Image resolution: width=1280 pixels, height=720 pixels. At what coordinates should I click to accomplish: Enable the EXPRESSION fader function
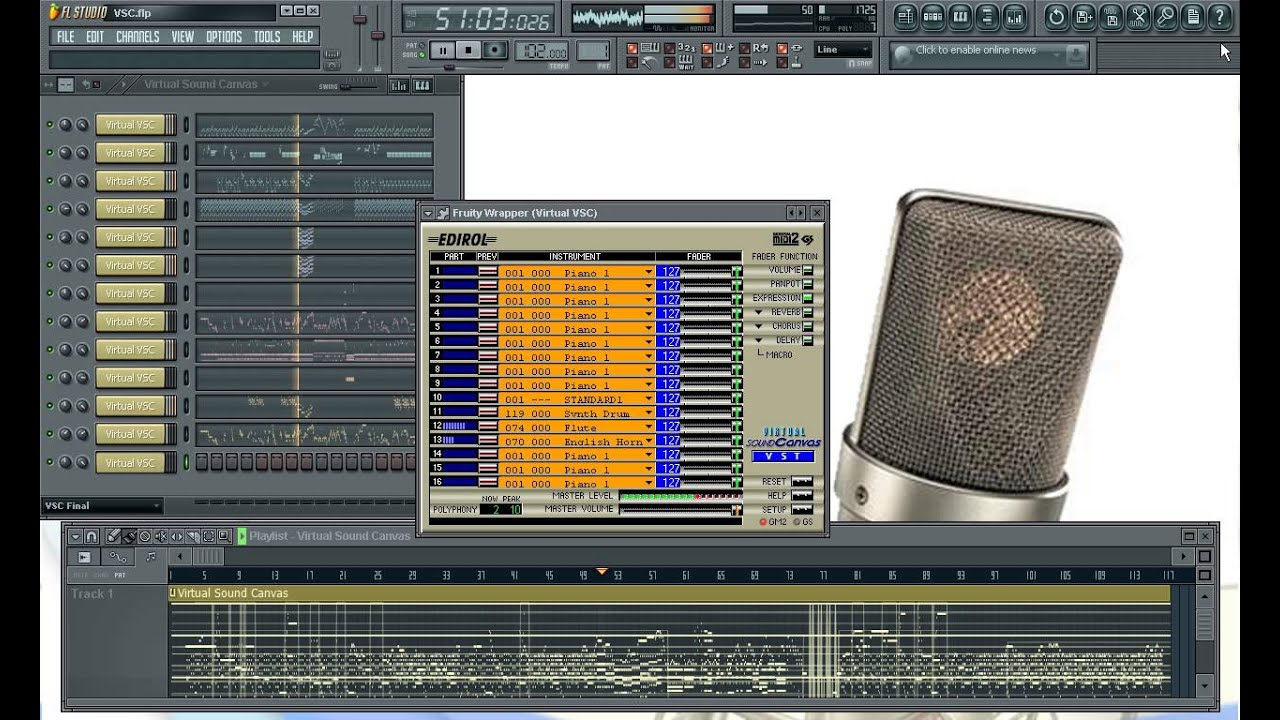point(807,298)
